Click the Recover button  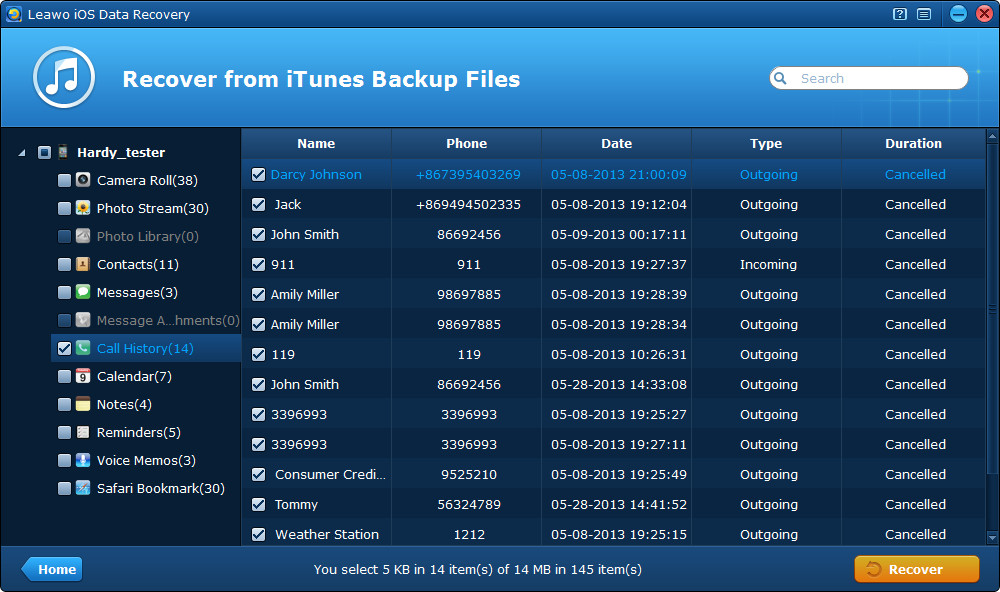tap(916, 569)
